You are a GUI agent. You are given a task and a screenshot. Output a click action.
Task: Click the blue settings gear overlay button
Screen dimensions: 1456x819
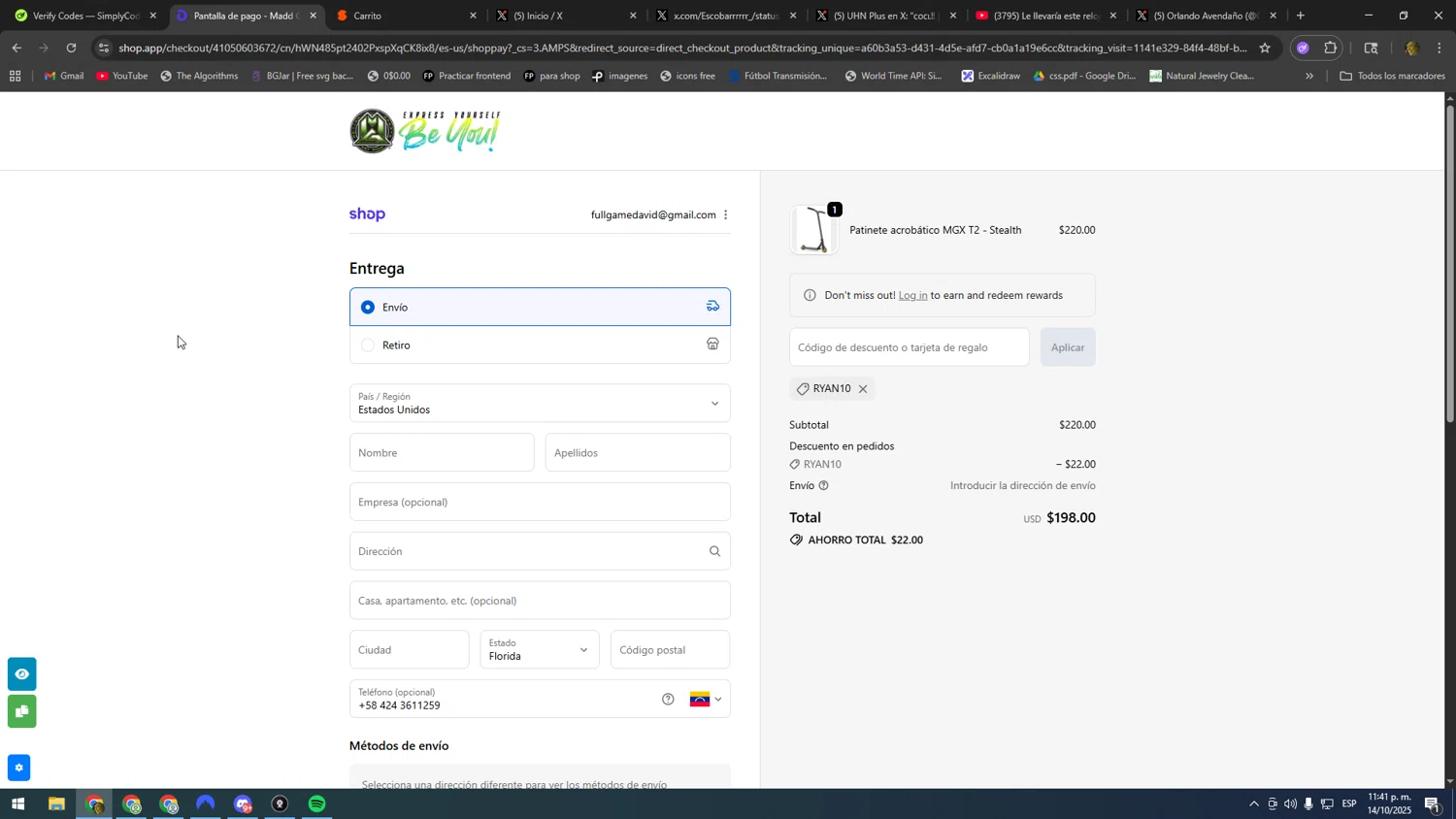19,769
